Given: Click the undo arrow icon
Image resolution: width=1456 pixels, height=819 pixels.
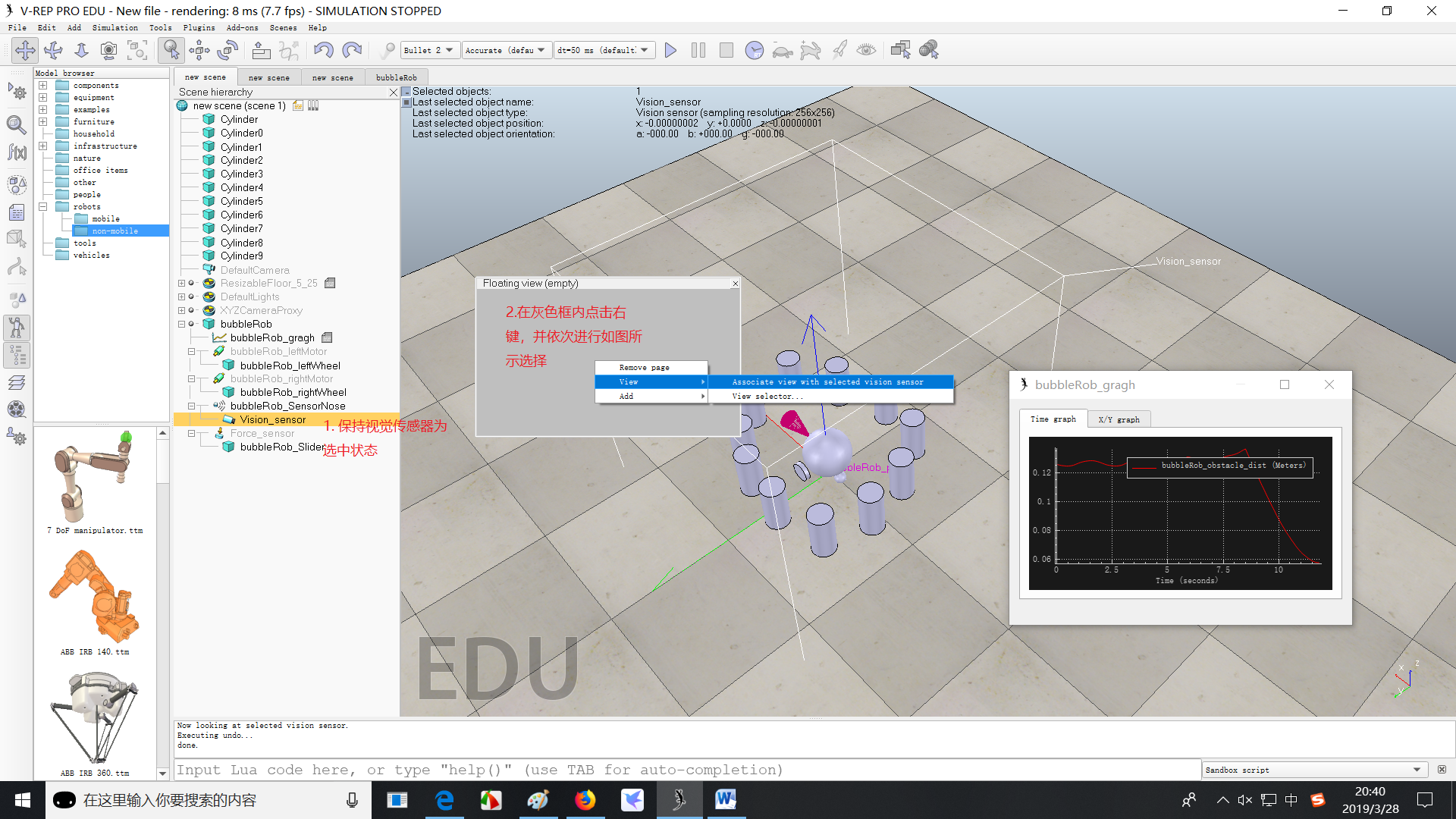Looking at the screenshot, I should point(324,50).
